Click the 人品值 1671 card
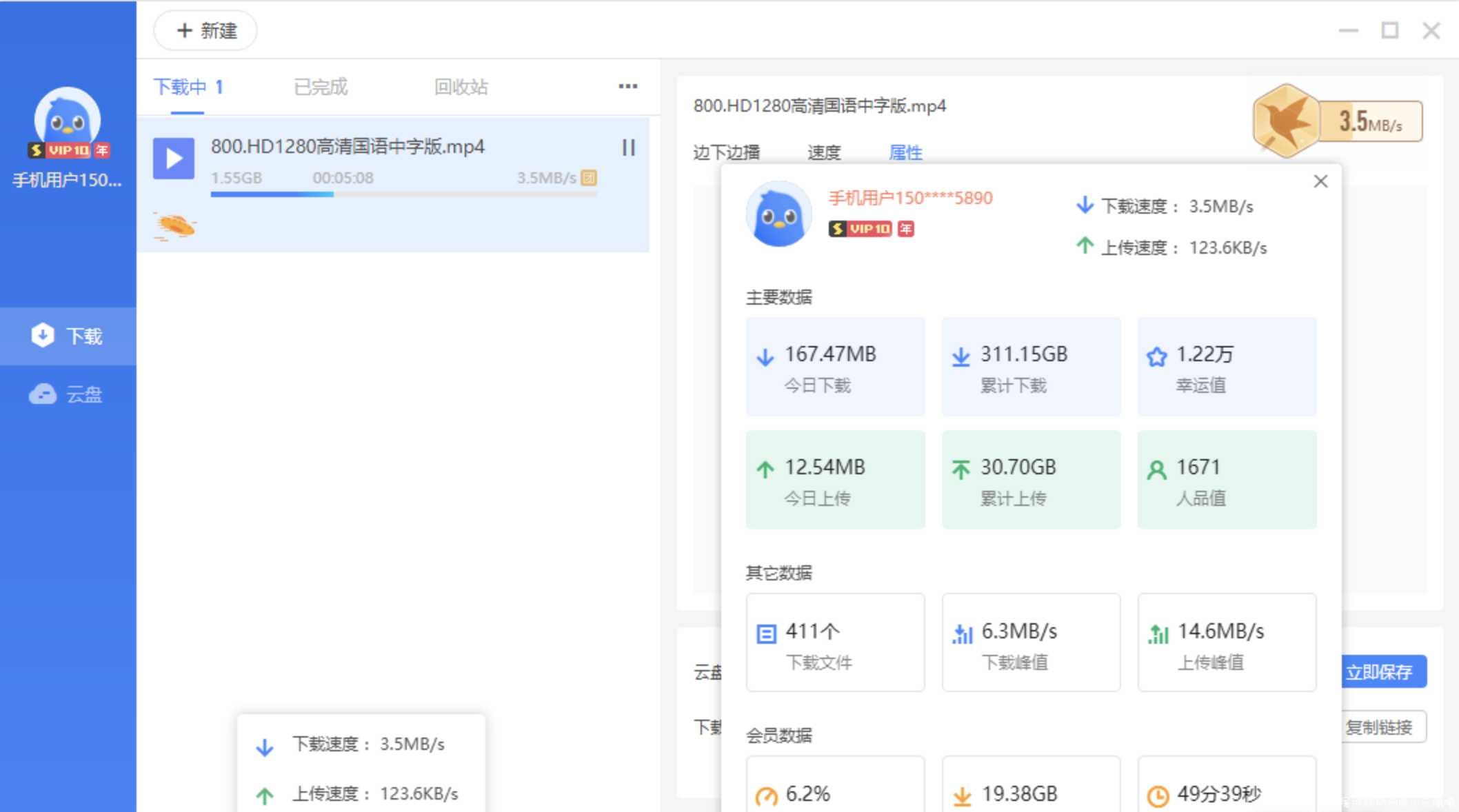Image resolution: width=1459 pixels, height=812 pixels. (x=1227, y=480)
